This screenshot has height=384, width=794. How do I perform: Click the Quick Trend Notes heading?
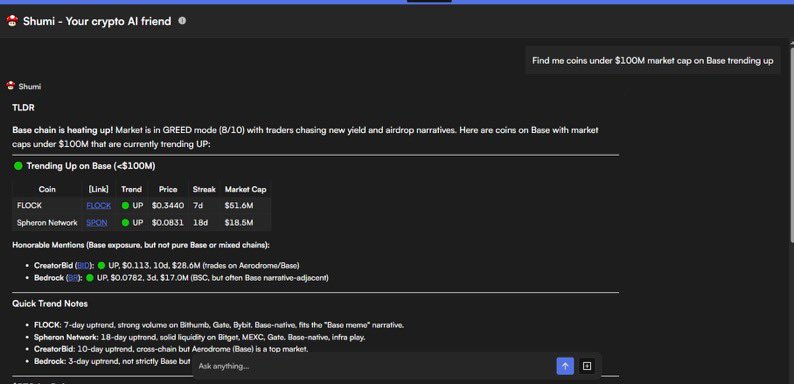[x=50, y=303]
